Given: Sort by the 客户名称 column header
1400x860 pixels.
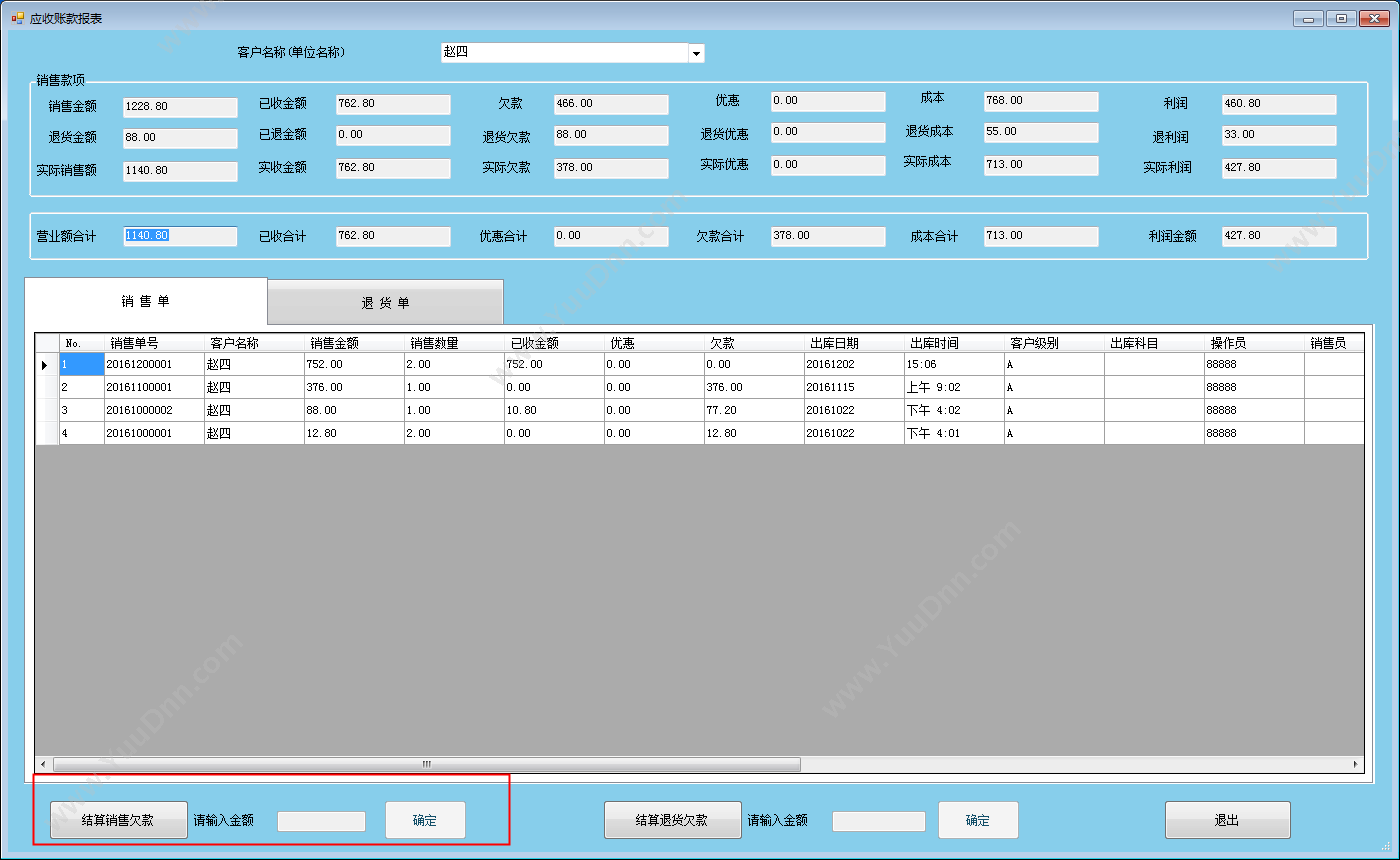Looking at the screenshot, I should 254,343.
